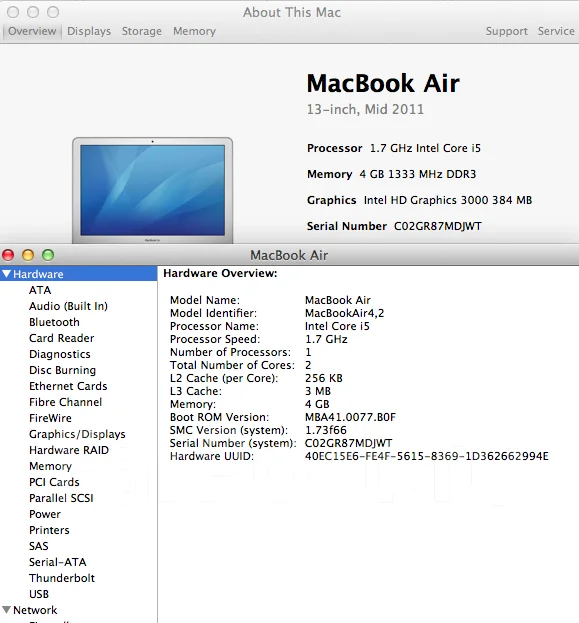The width and height of the screenshot is (579, 623).
Task: Click the Support link
Action: pyautogui.click(x=507, y=31)
